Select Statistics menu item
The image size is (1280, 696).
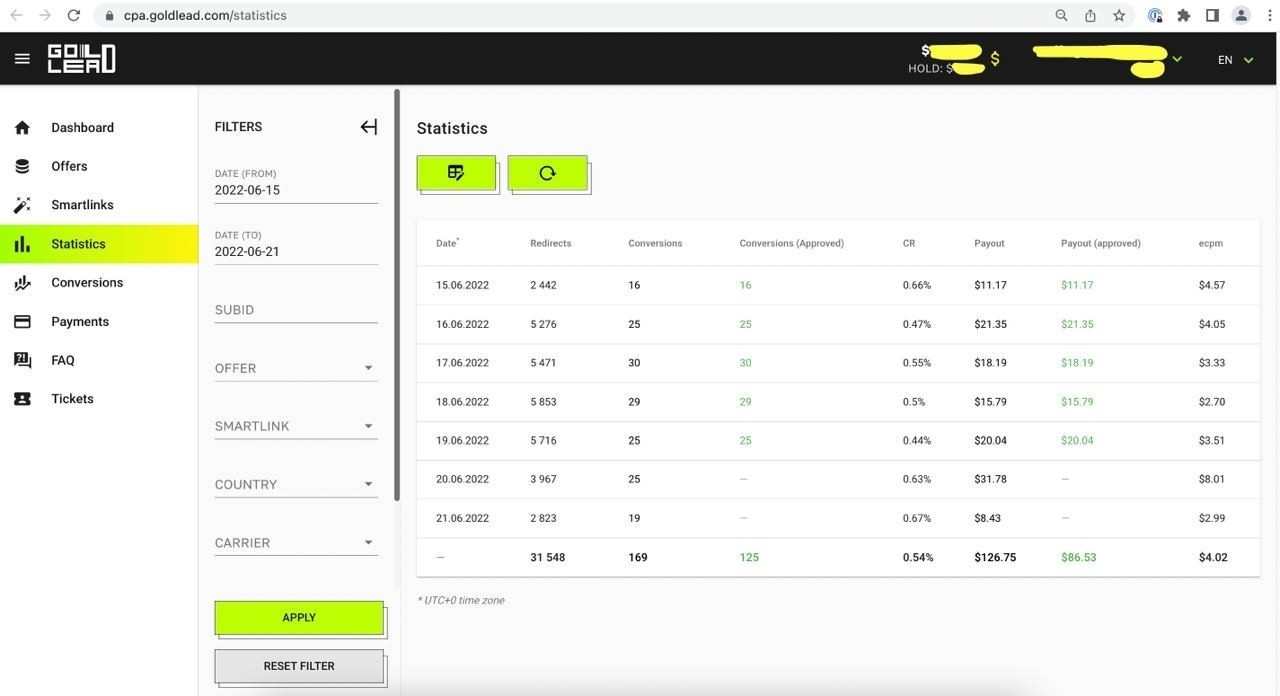click(99, 244)
